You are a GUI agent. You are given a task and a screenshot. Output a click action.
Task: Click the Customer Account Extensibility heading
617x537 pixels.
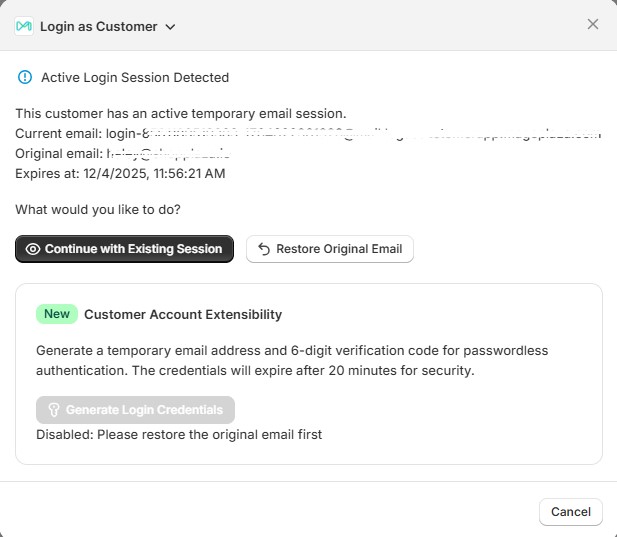[183, 314]
